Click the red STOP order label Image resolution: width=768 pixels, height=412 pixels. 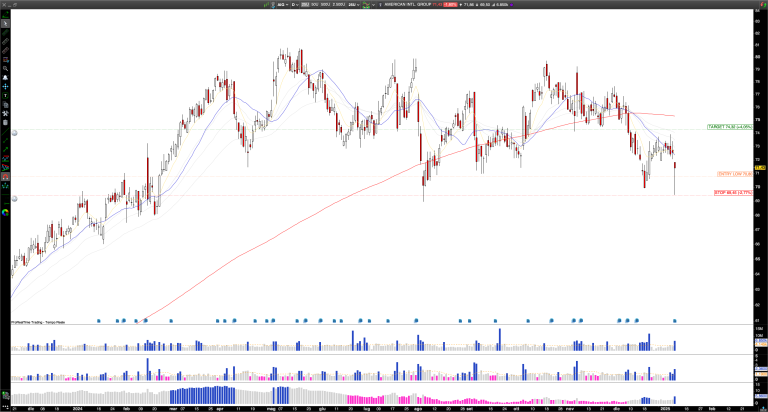point(732,193)
